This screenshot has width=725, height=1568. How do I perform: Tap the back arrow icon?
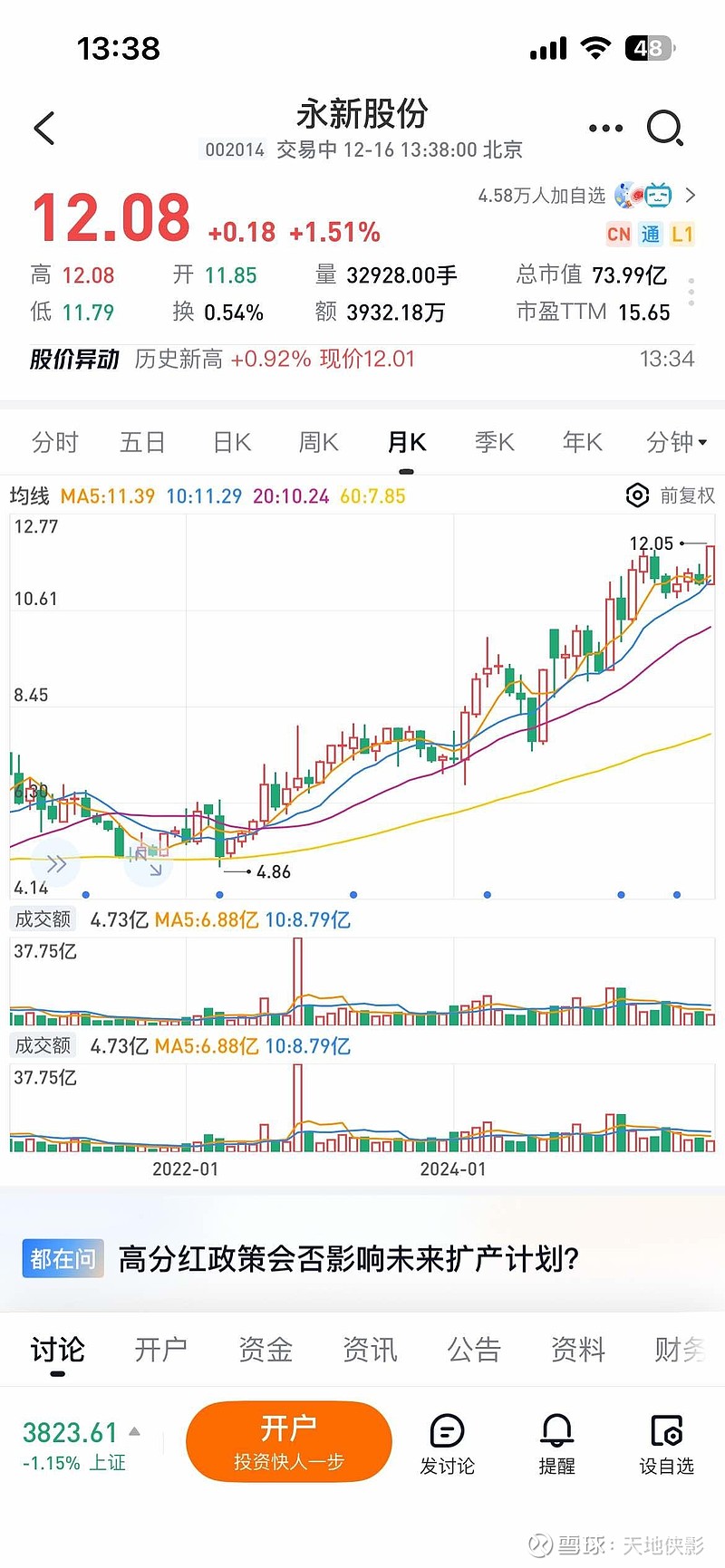pos(44,129)
